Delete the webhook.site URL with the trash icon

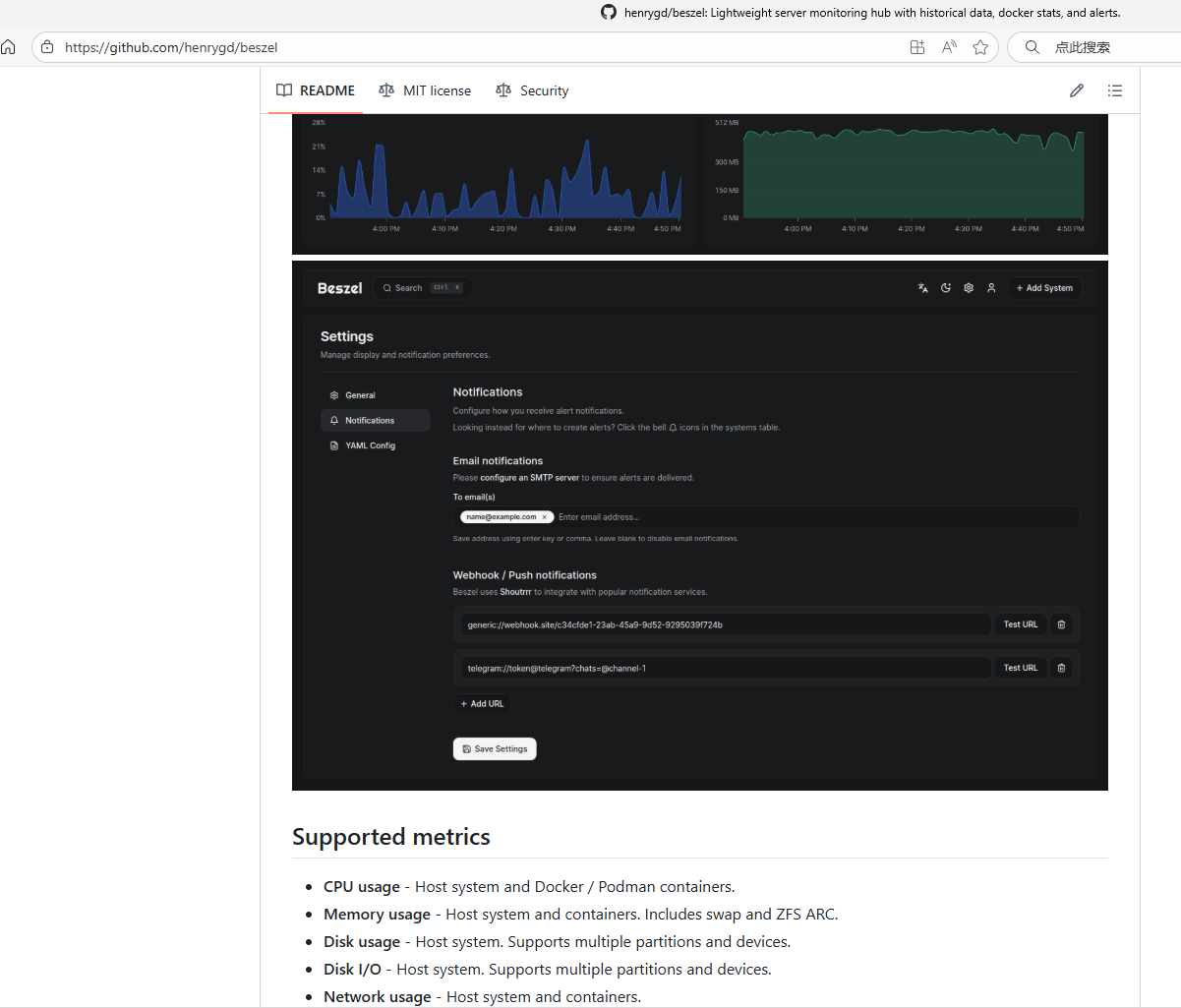pos(1061,624)
